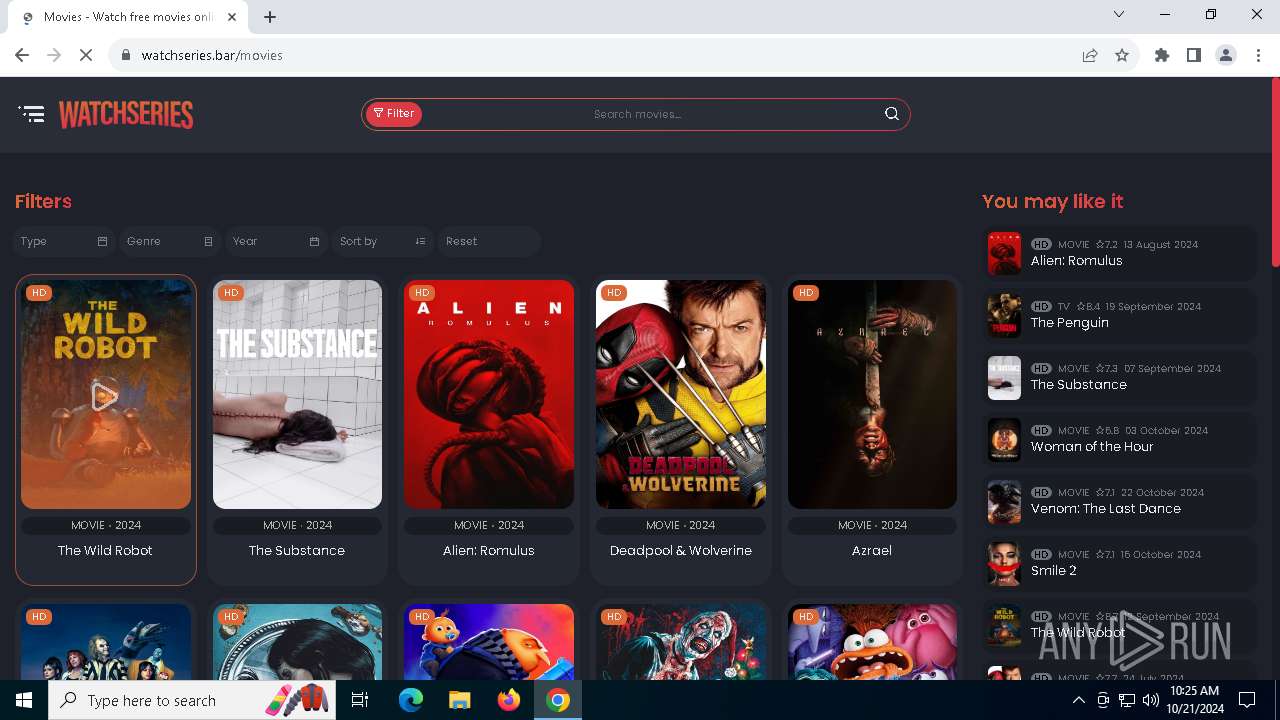Screen dimensions: 1280x720
Task: Open the Windows Start menu
Action: click(24, 700)
